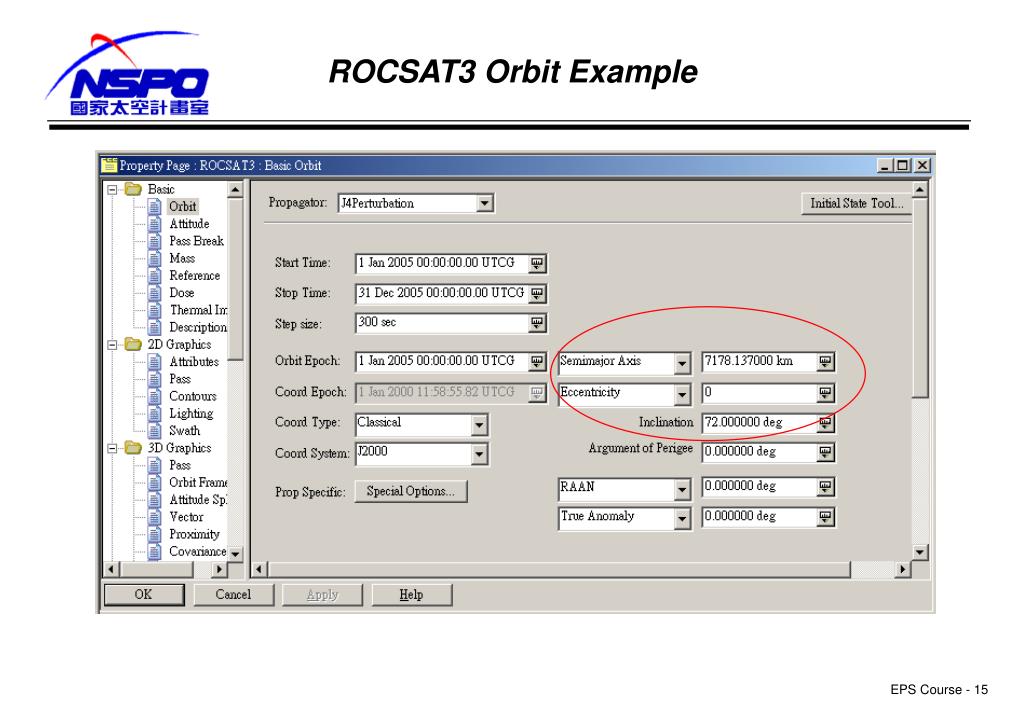Image resolution: width=1023 pixels, height=708 pixels.
Task: Click the picker icon beside Orbit Epoch field
Action: pos(536,362)
